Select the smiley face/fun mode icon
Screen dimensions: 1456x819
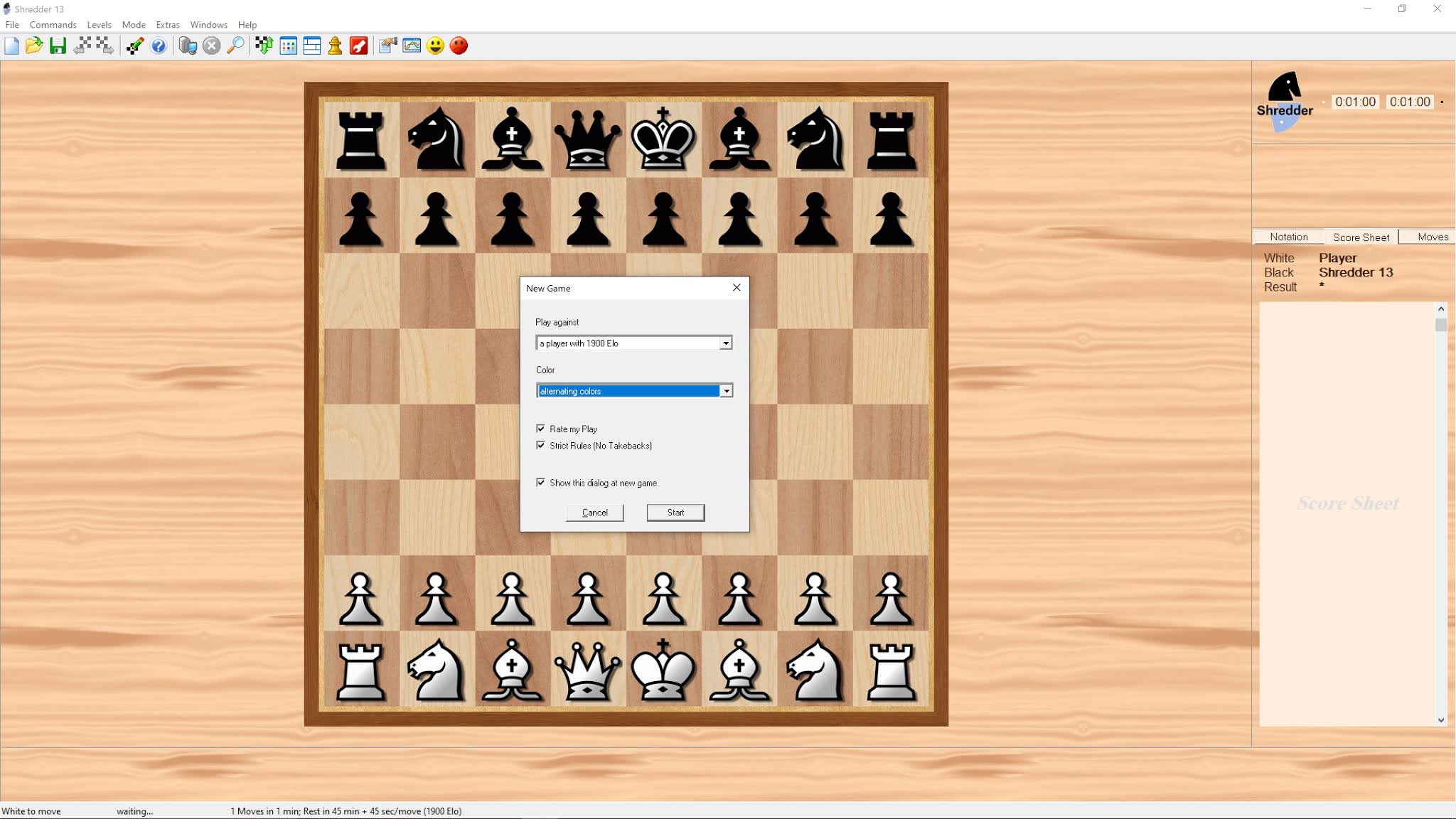(435, 46)
